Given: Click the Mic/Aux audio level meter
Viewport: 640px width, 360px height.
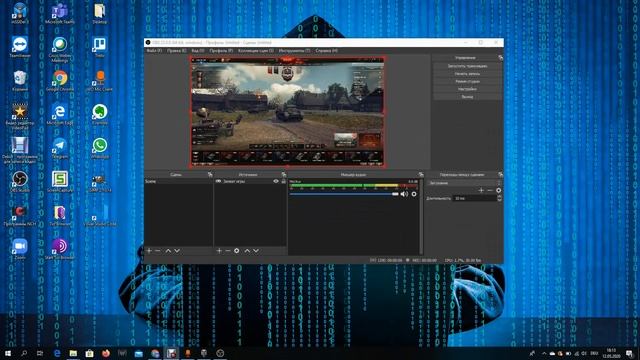Looking at the screenshot, I should (354, 186).
